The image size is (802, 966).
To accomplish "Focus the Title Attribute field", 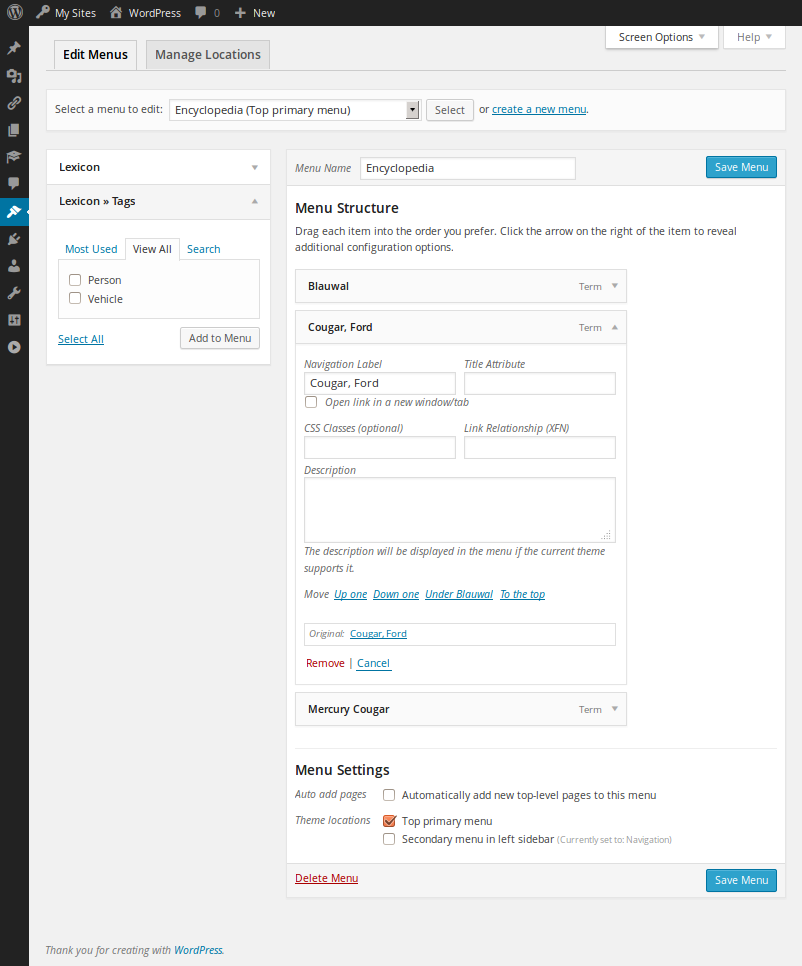I will click(x=540, y=383).
